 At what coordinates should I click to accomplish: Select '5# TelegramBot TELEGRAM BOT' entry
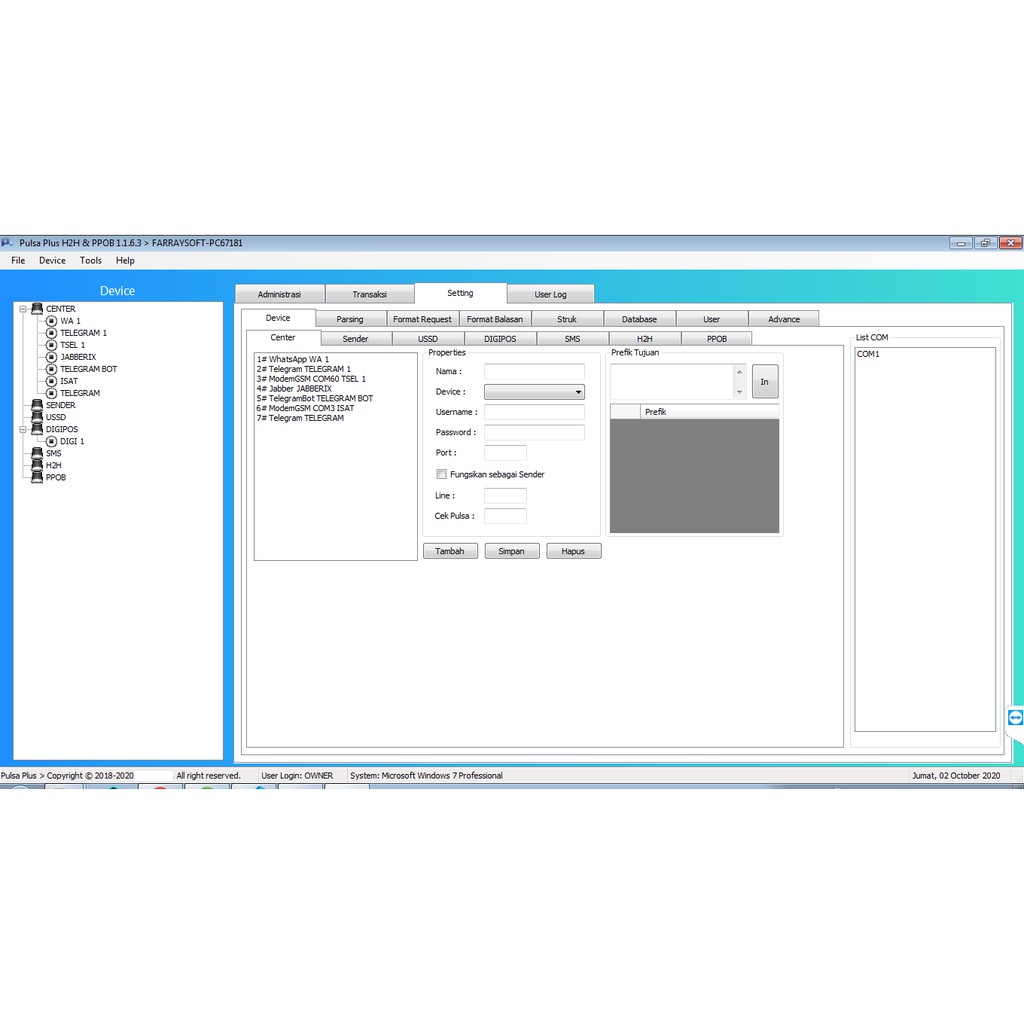(x=315, y=398)
